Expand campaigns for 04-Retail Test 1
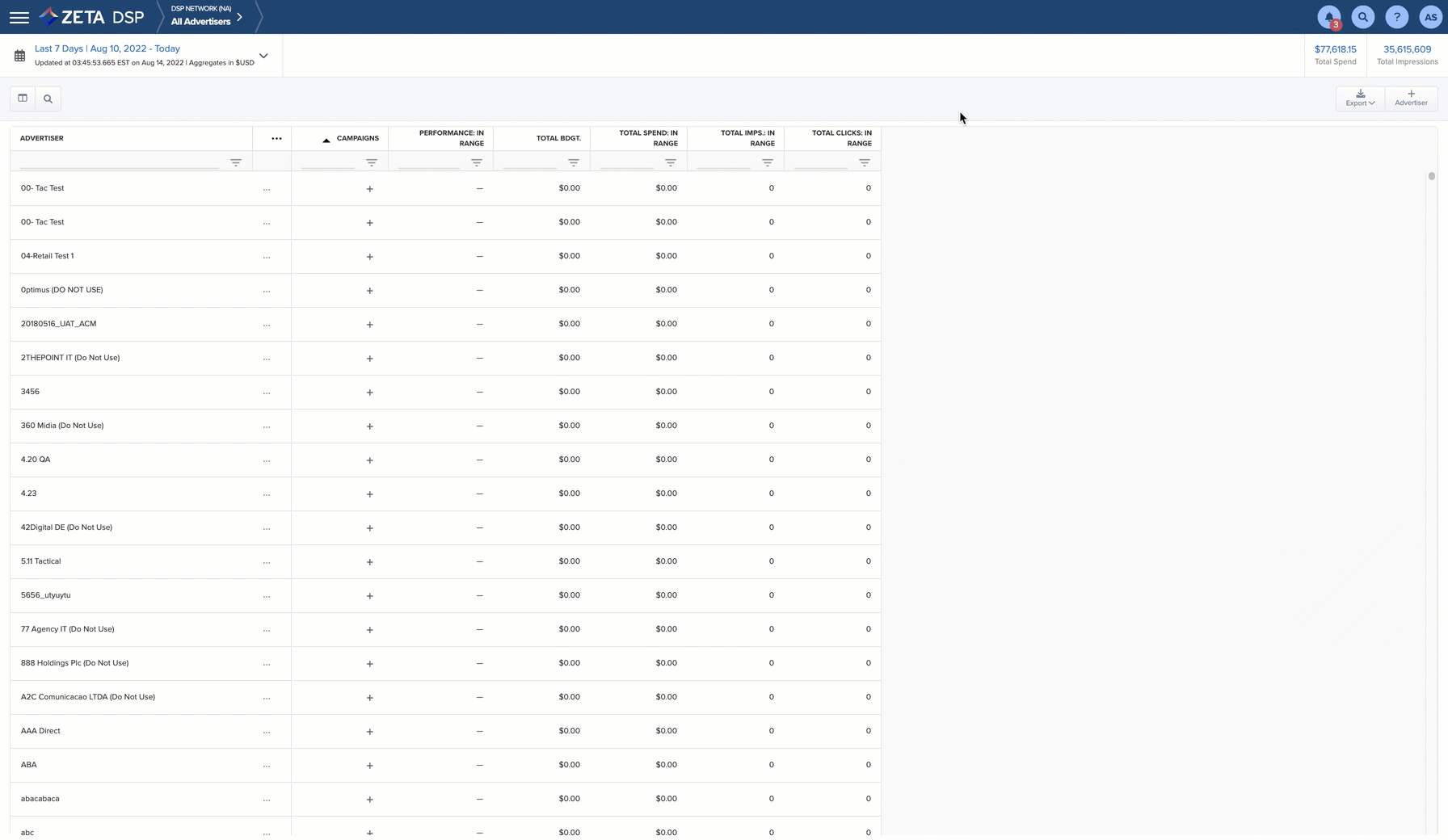Screen dimensions: 1448x840 point(369,257)
